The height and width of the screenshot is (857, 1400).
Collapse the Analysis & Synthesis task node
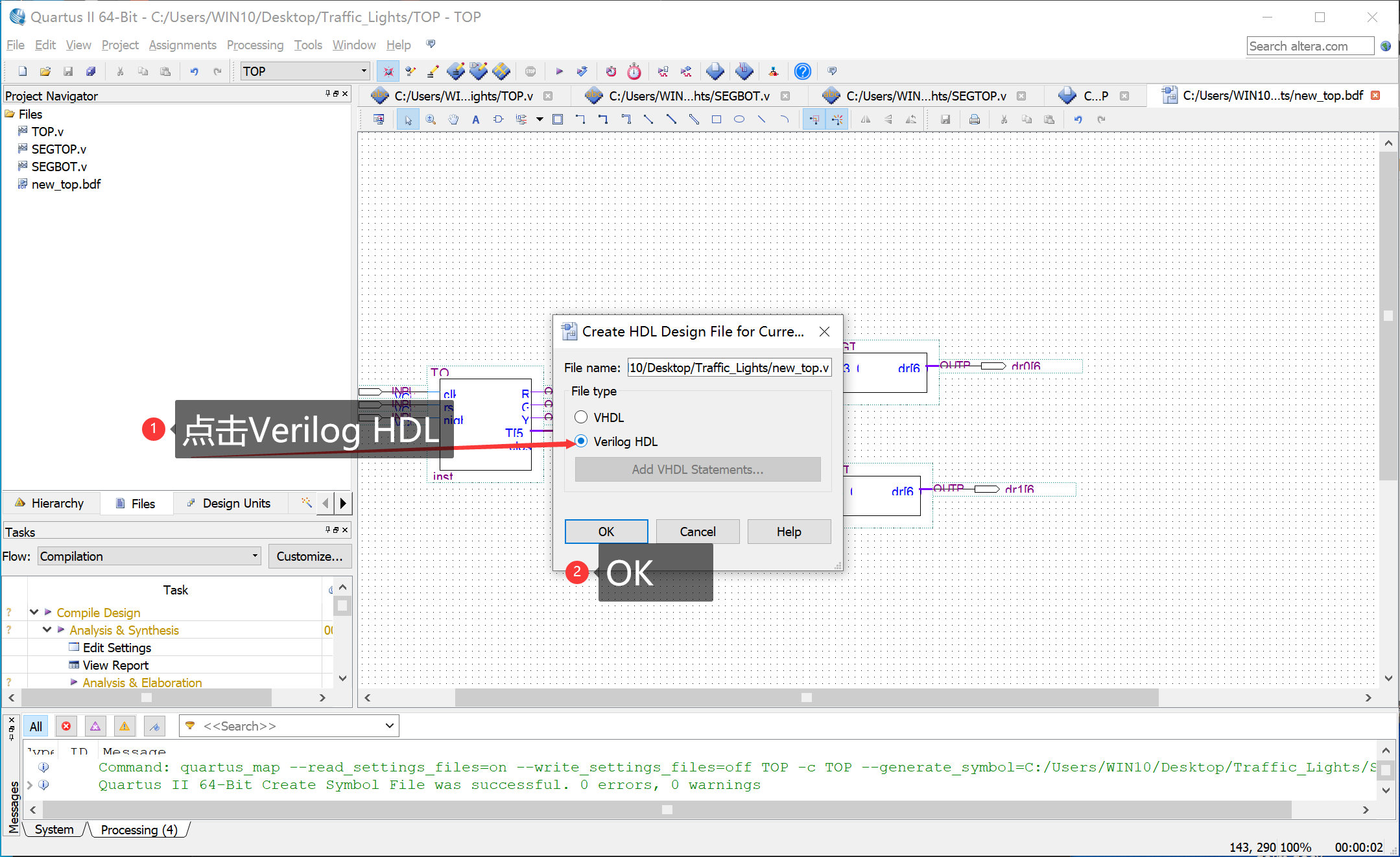47,629
